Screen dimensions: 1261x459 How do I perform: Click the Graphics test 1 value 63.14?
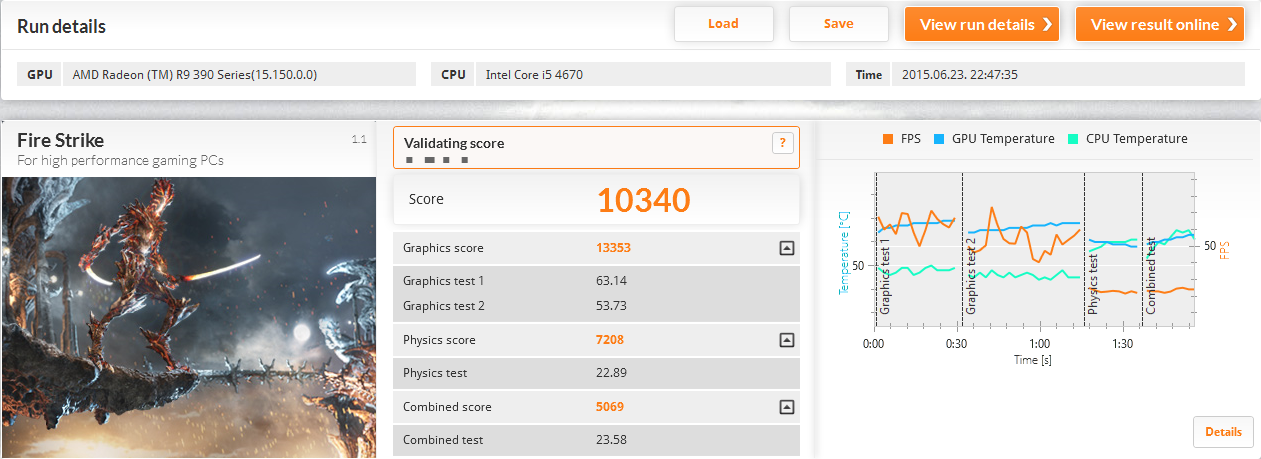pyautogui.click(x=612, y=281)
